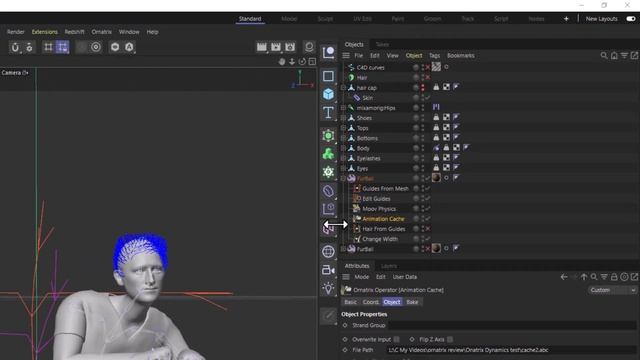Expand the Body object

tap(343, 148)
